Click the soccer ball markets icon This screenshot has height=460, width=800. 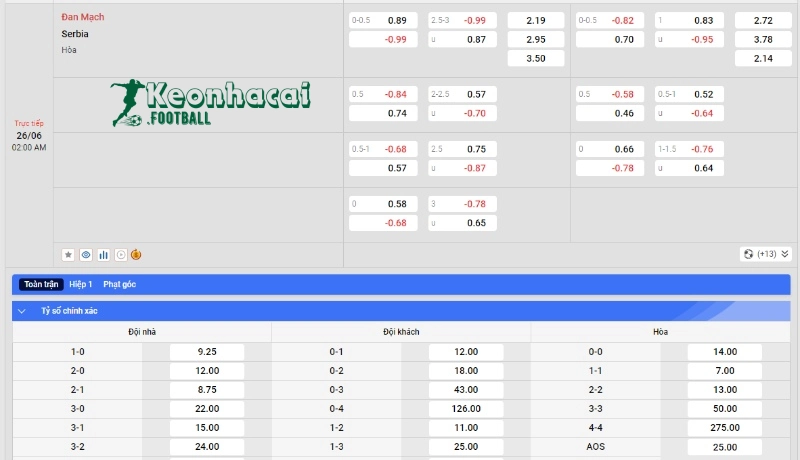click(x=748, y=254)
